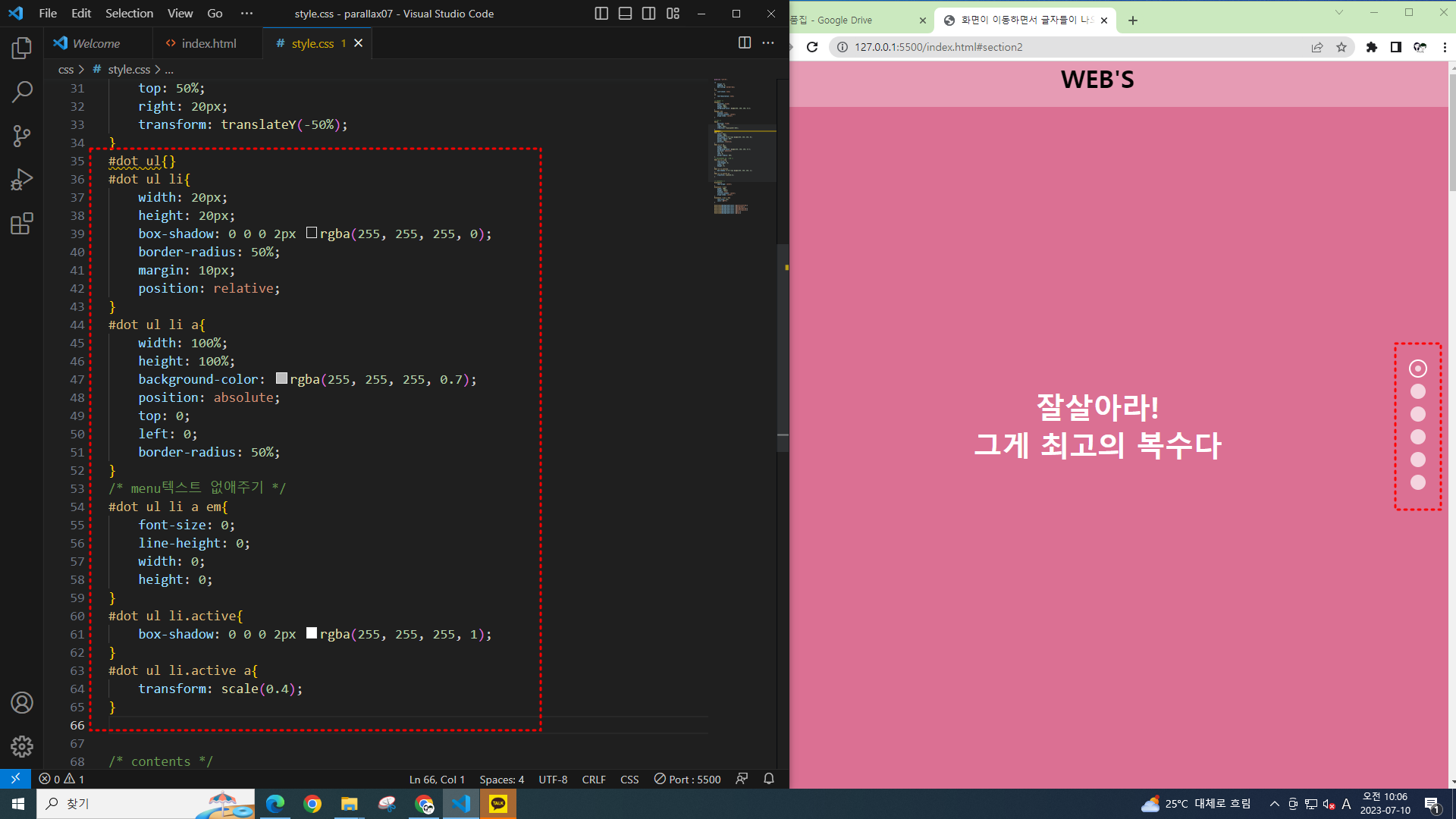Click the notifications bell in status bar
The width and height of the screenshot is (1456, 819).
click(x=769, y=779)
